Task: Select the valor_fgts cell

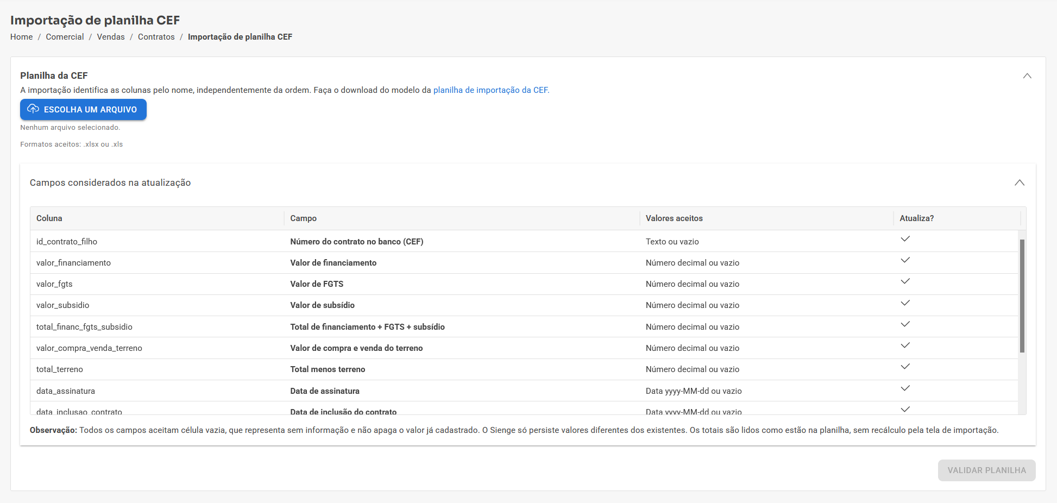Action: pos(157,284)
